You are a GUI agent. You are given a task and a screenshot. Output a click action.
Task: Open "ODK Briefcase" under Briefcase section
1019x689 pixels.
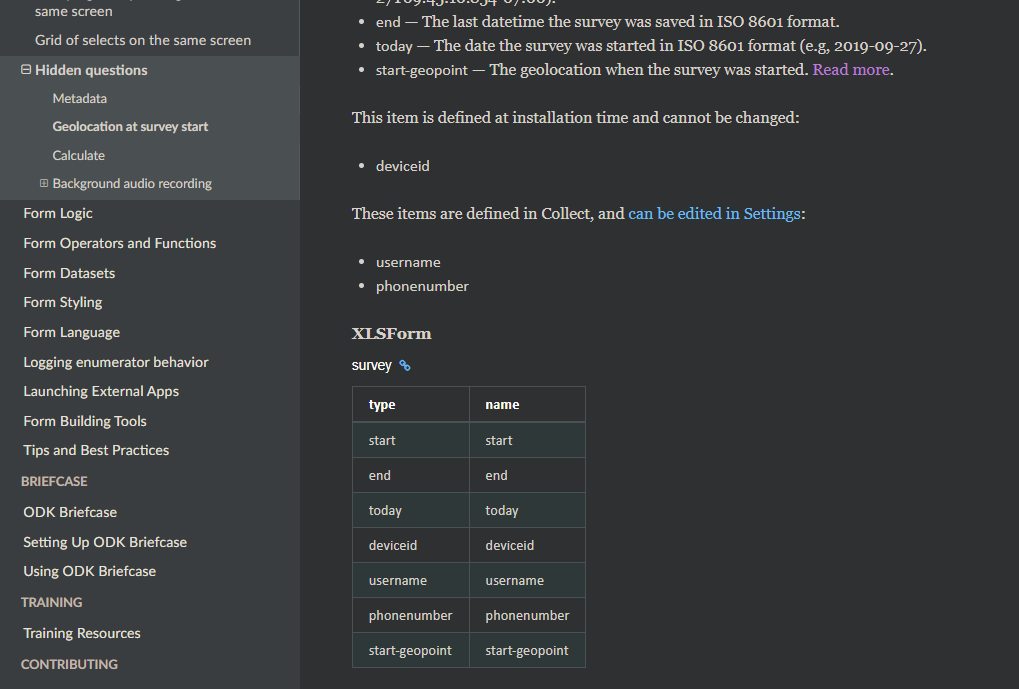(x=69, y=512)
